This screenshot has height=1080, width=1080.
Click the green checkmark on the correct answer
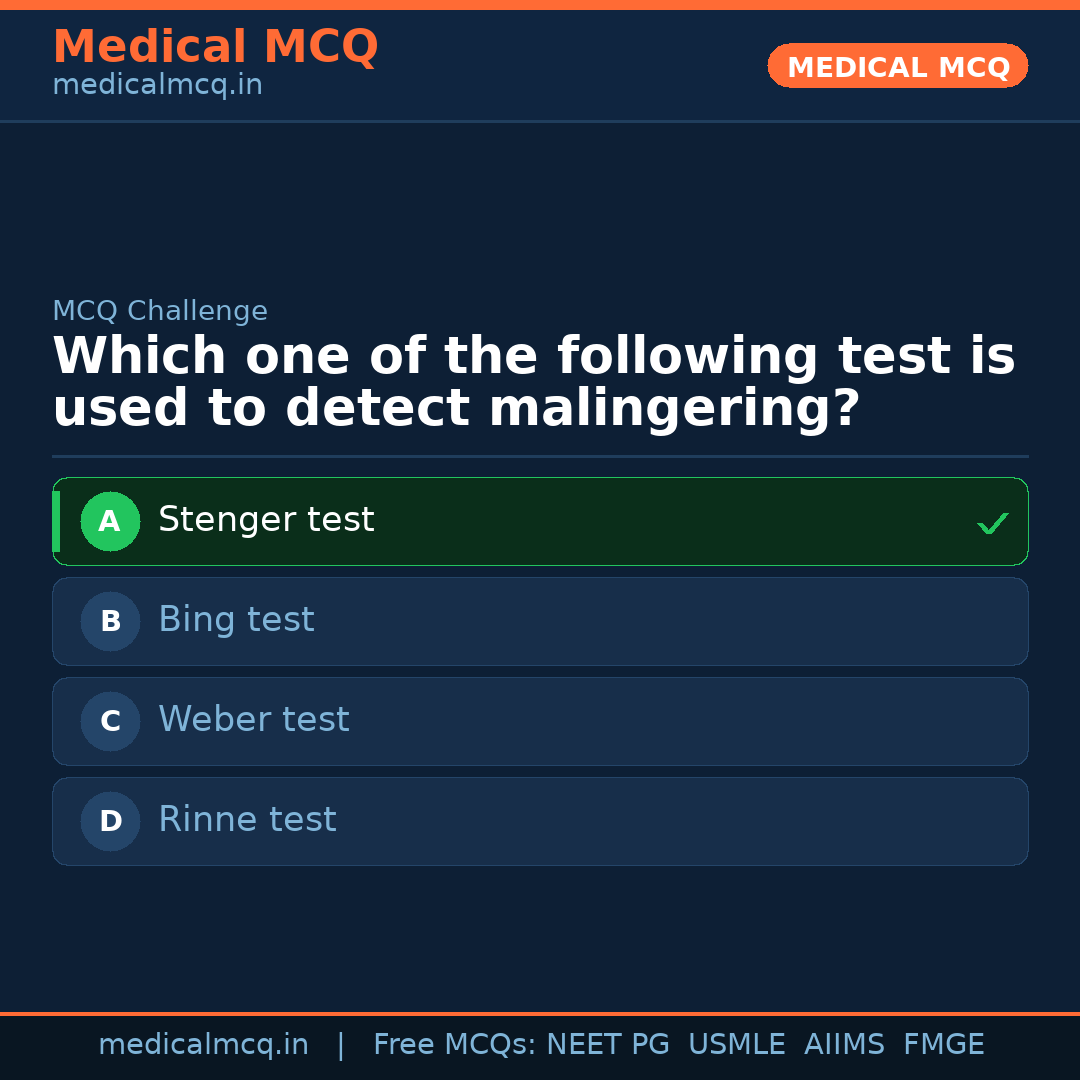[992, 521]
